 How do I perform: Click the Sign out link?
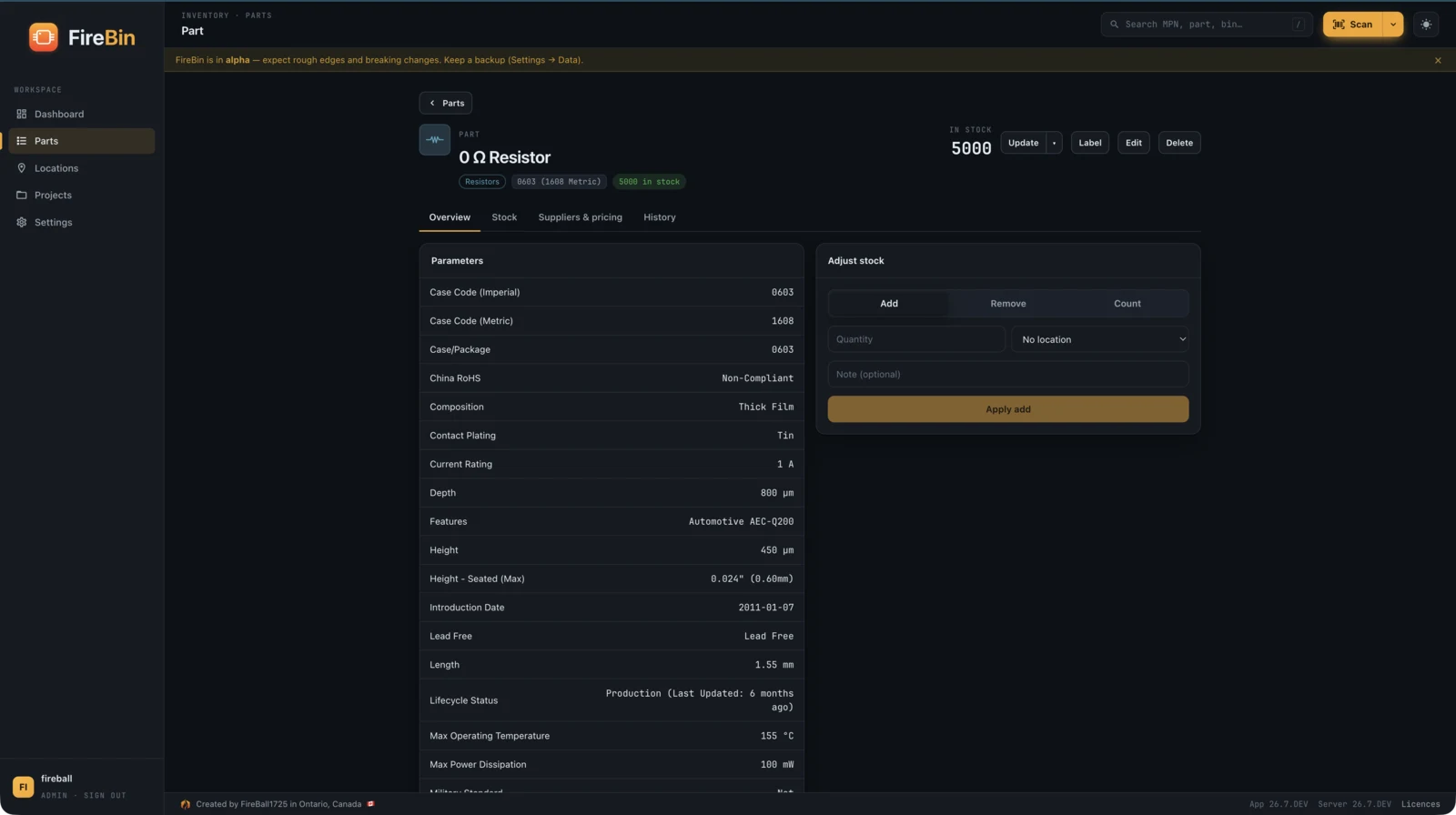105,796
